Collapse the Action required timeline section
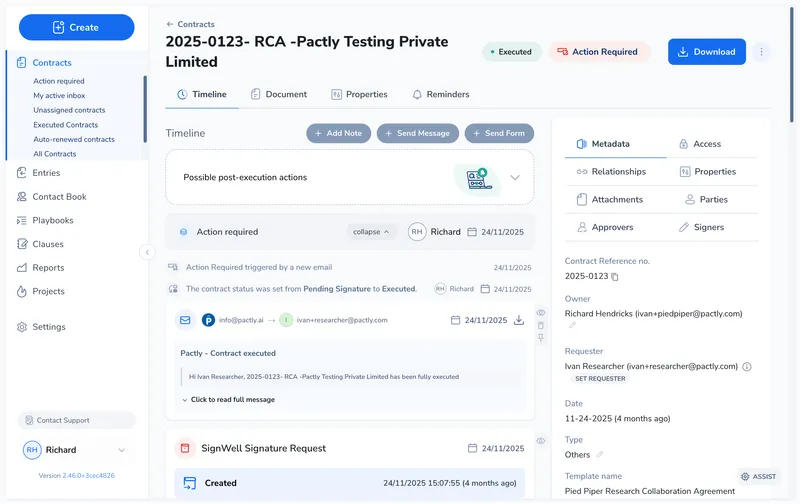Viewport: 800px width, 504px height. (372, 232)
